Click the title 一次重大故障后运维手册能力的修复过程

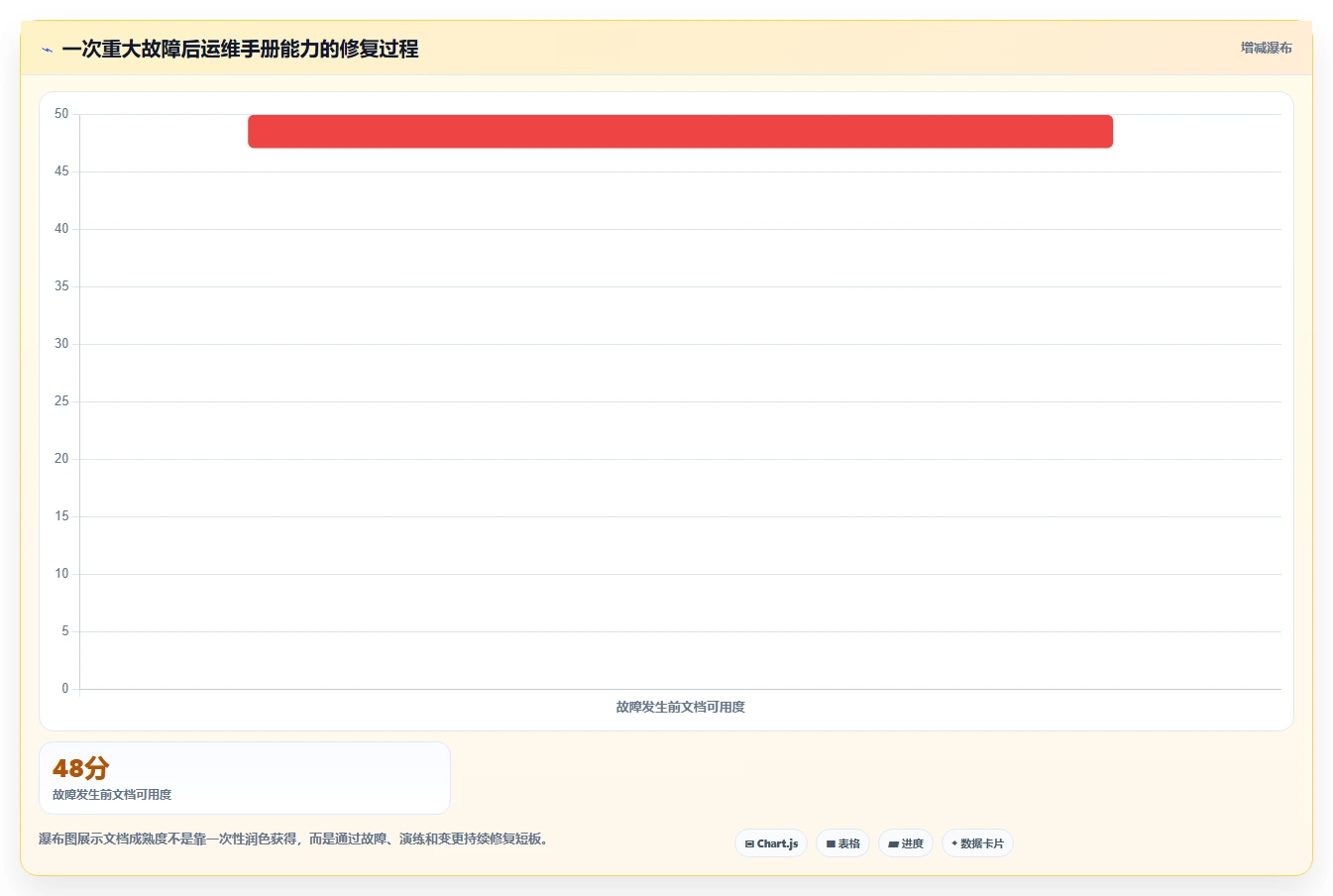click(x=240, y=49)
